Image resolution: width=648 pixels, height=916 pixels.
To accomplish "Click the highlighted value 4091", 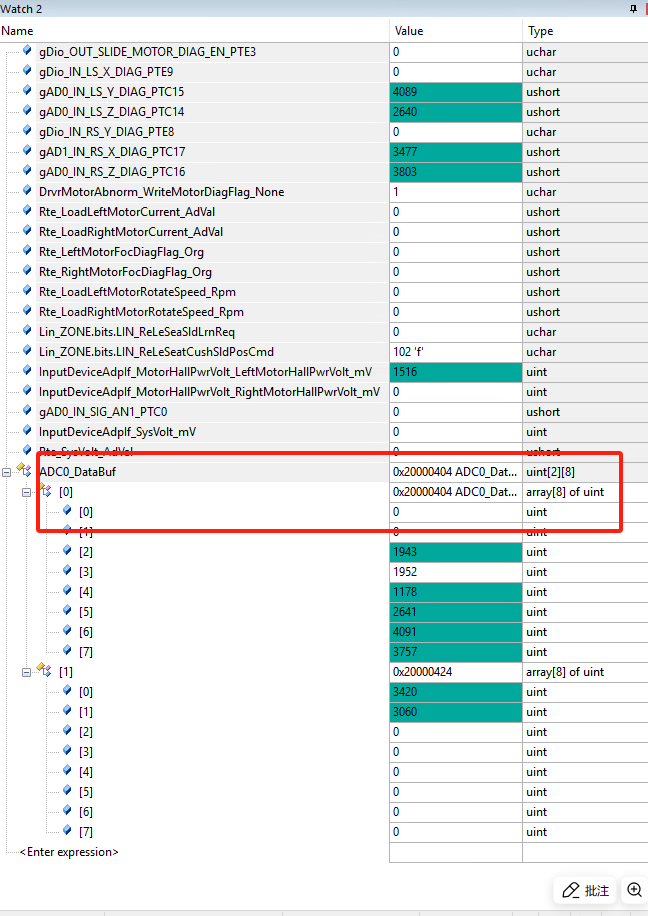I will tap(456, 632).
